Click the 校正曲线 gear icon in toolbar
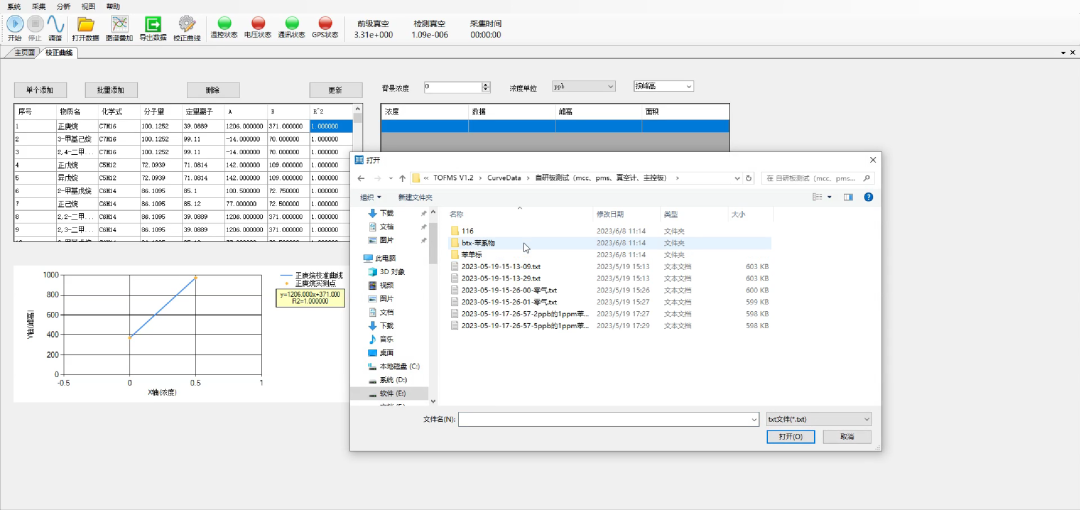 click(187, 22)
